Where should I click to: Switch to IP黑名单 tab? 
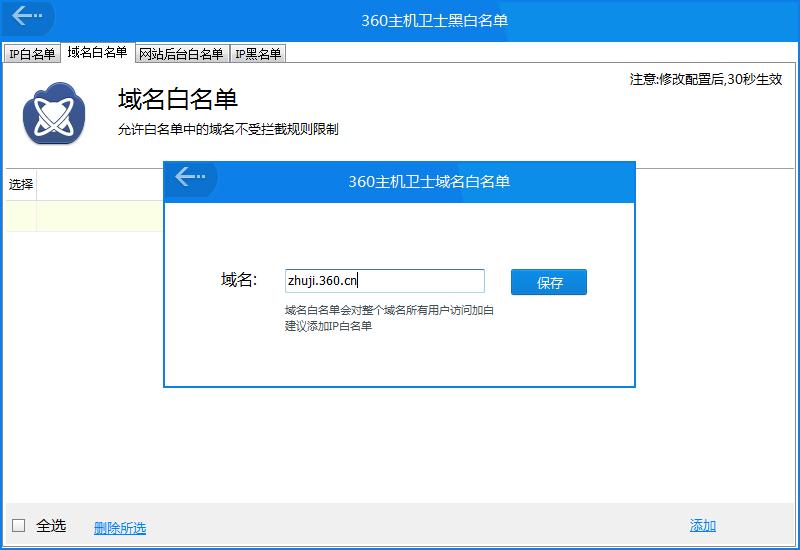258,54
